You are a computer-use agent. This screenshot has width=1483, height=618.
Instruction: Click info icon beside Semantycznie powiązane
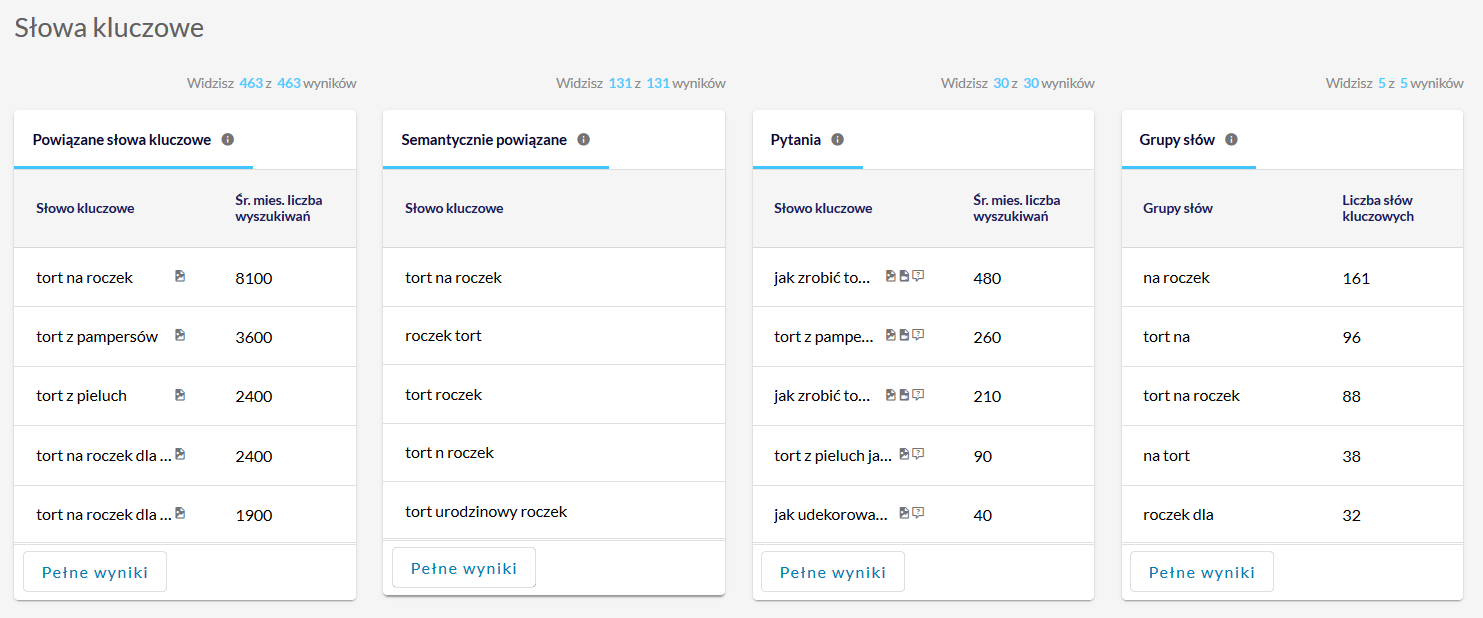coord(583,140)
